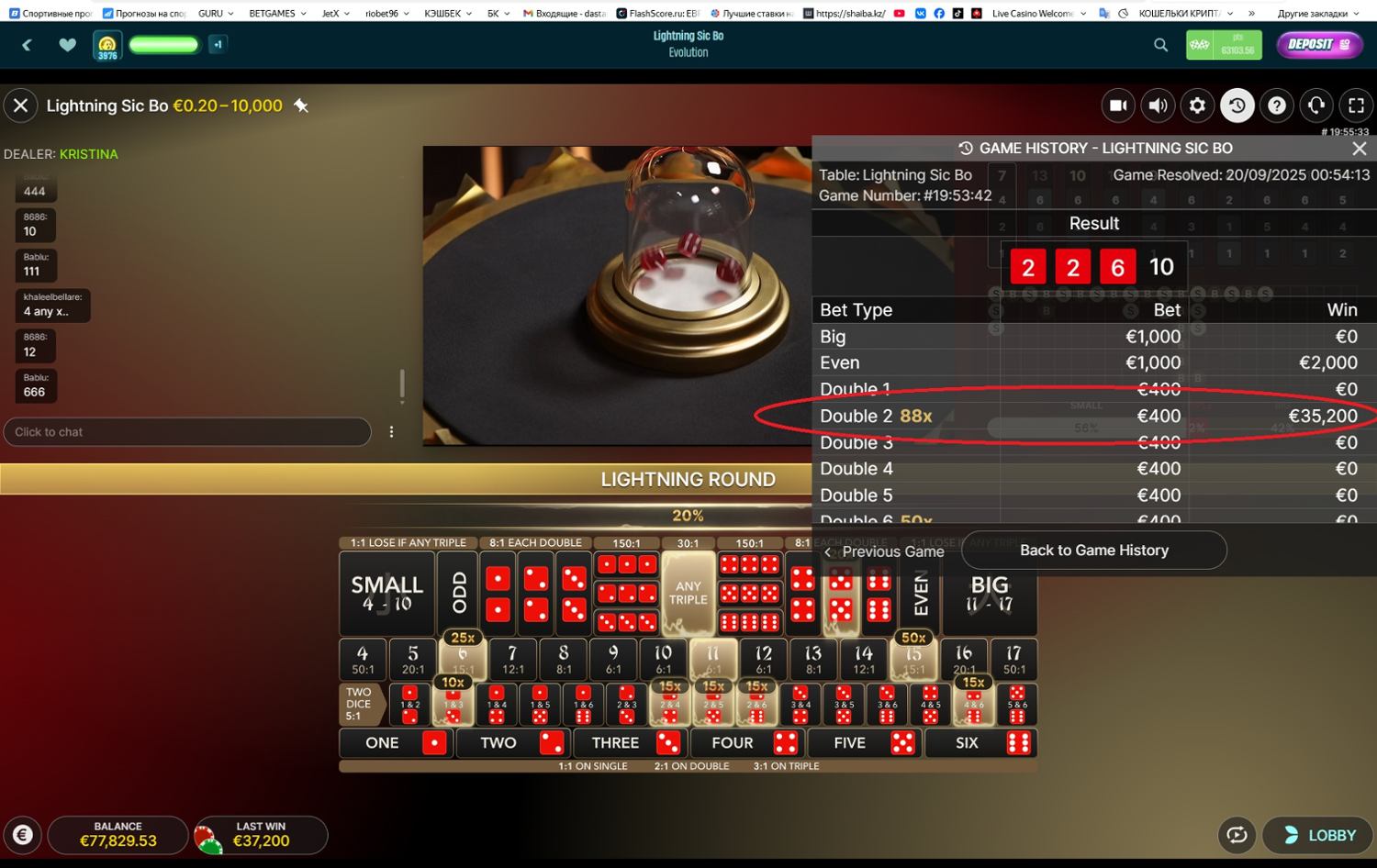
Task: Click Back to Game History button
Action: (1093, 551)
